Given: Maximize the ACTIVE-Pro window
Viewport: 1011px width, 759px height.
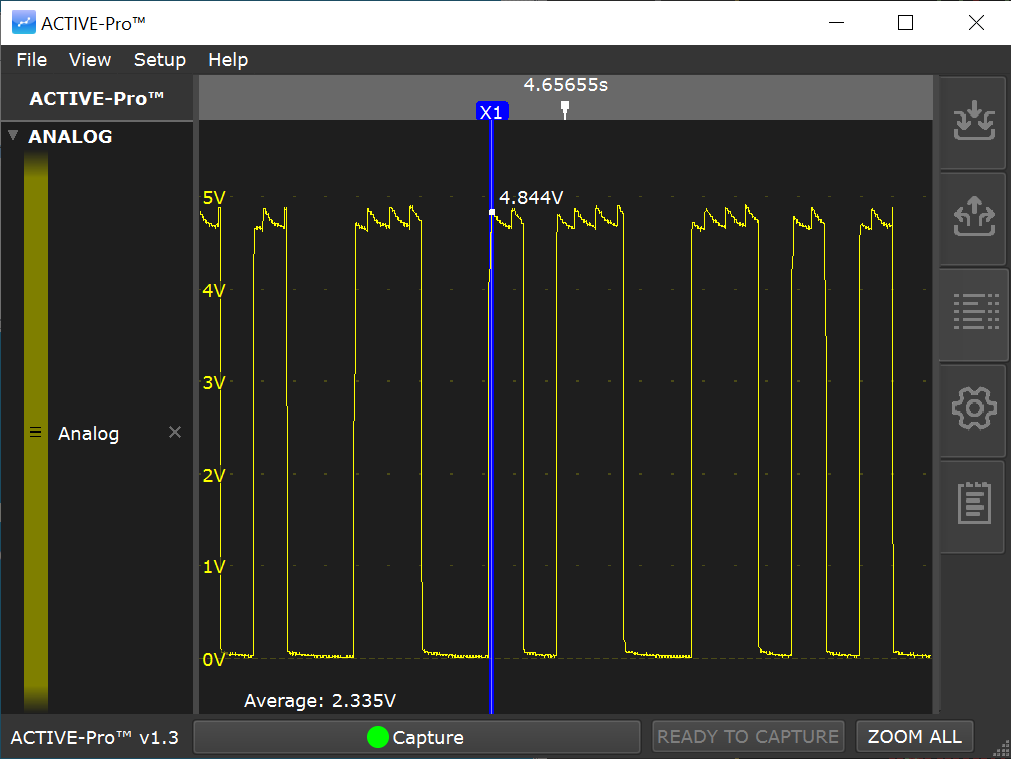Looking at the screenshot, I should coord(905,23).
